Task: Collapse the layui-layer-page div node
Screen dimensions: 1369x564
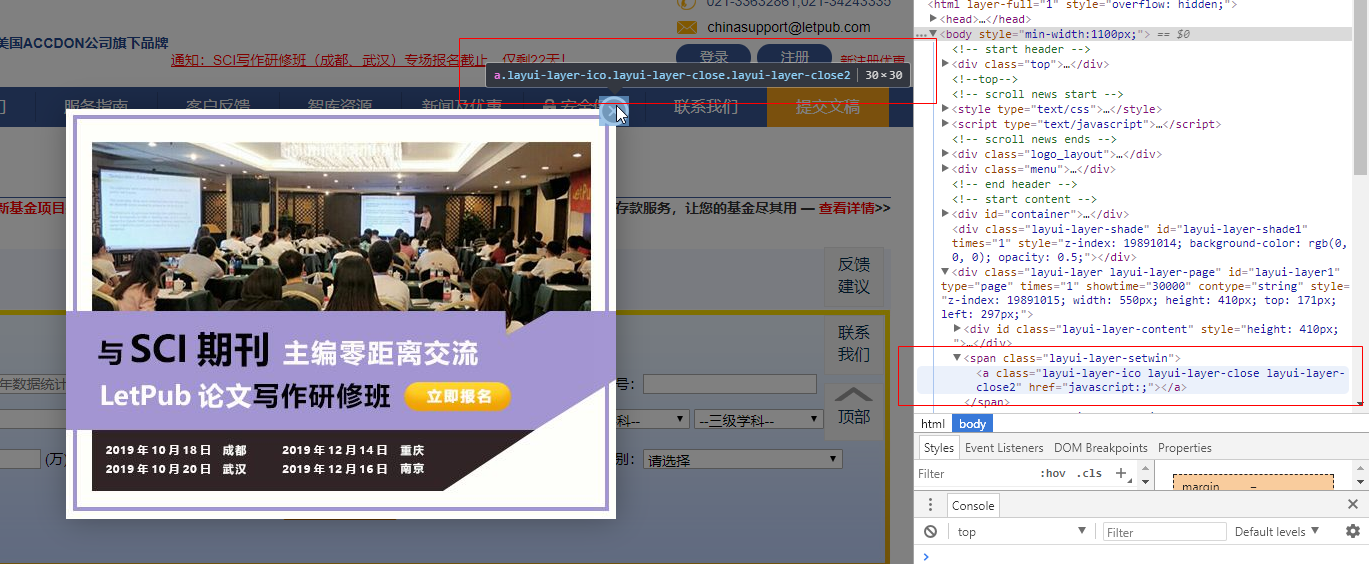Action: 945,272
